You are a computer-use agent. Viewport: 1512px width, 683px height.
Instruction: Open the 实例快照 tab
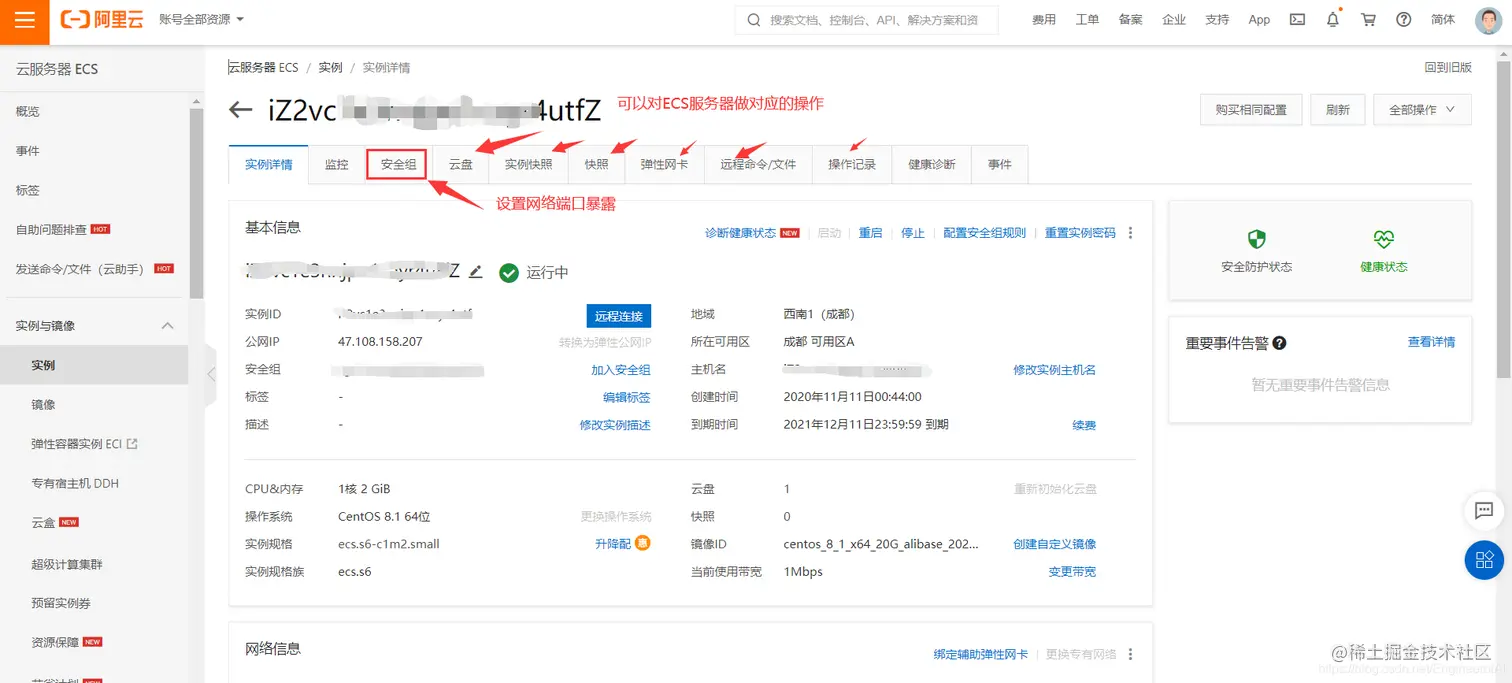[x=528, y=165]
